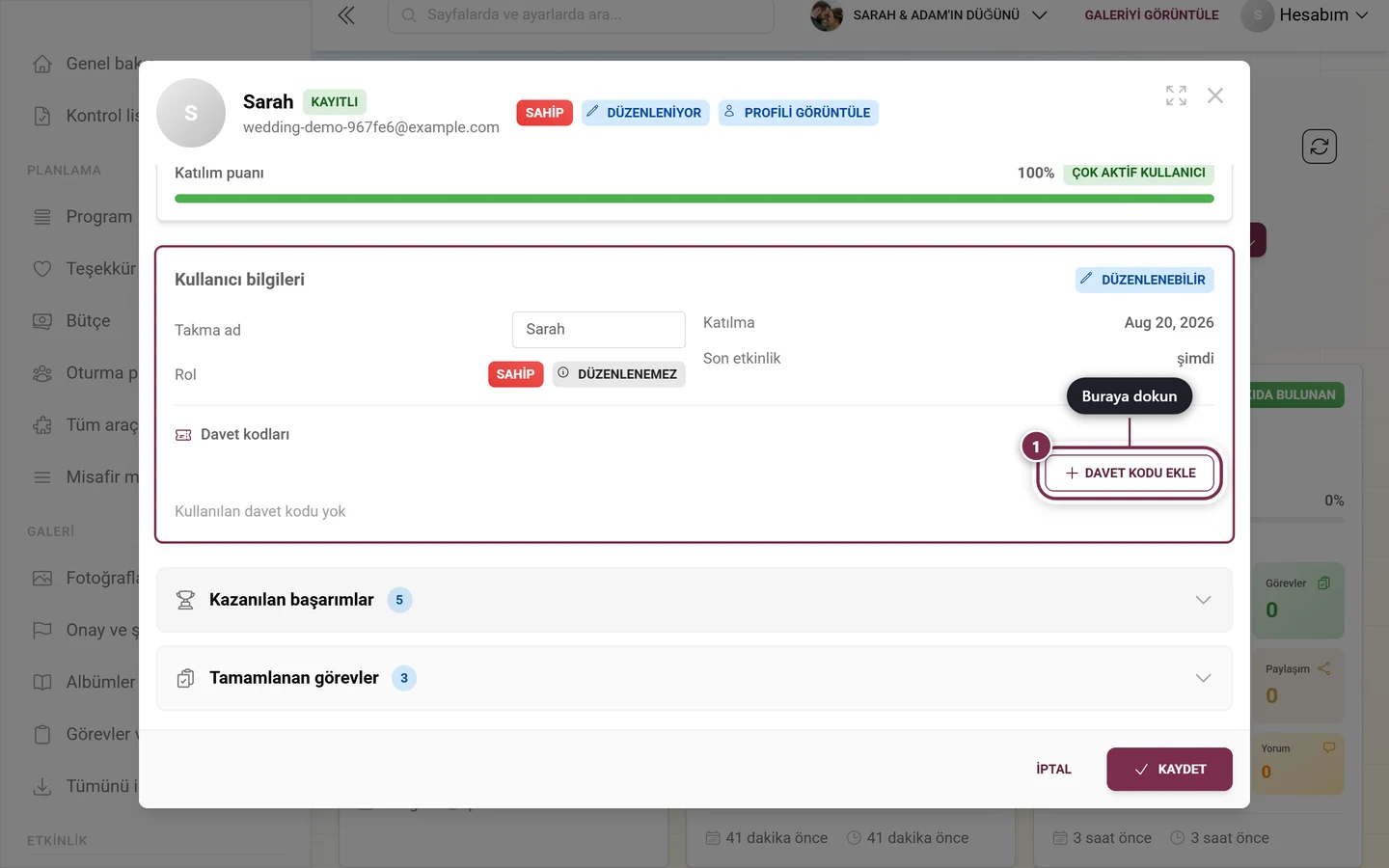Click the refresh sync icon button

point(1320,147)
